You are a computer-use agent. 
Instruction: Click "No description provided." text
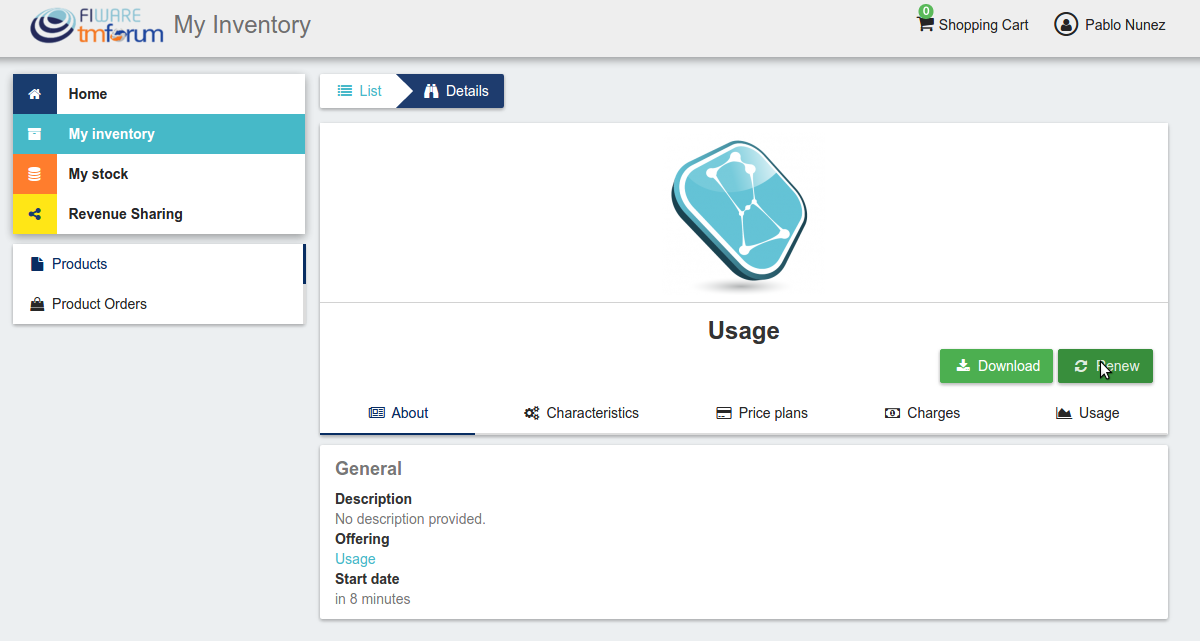(410, 519)
